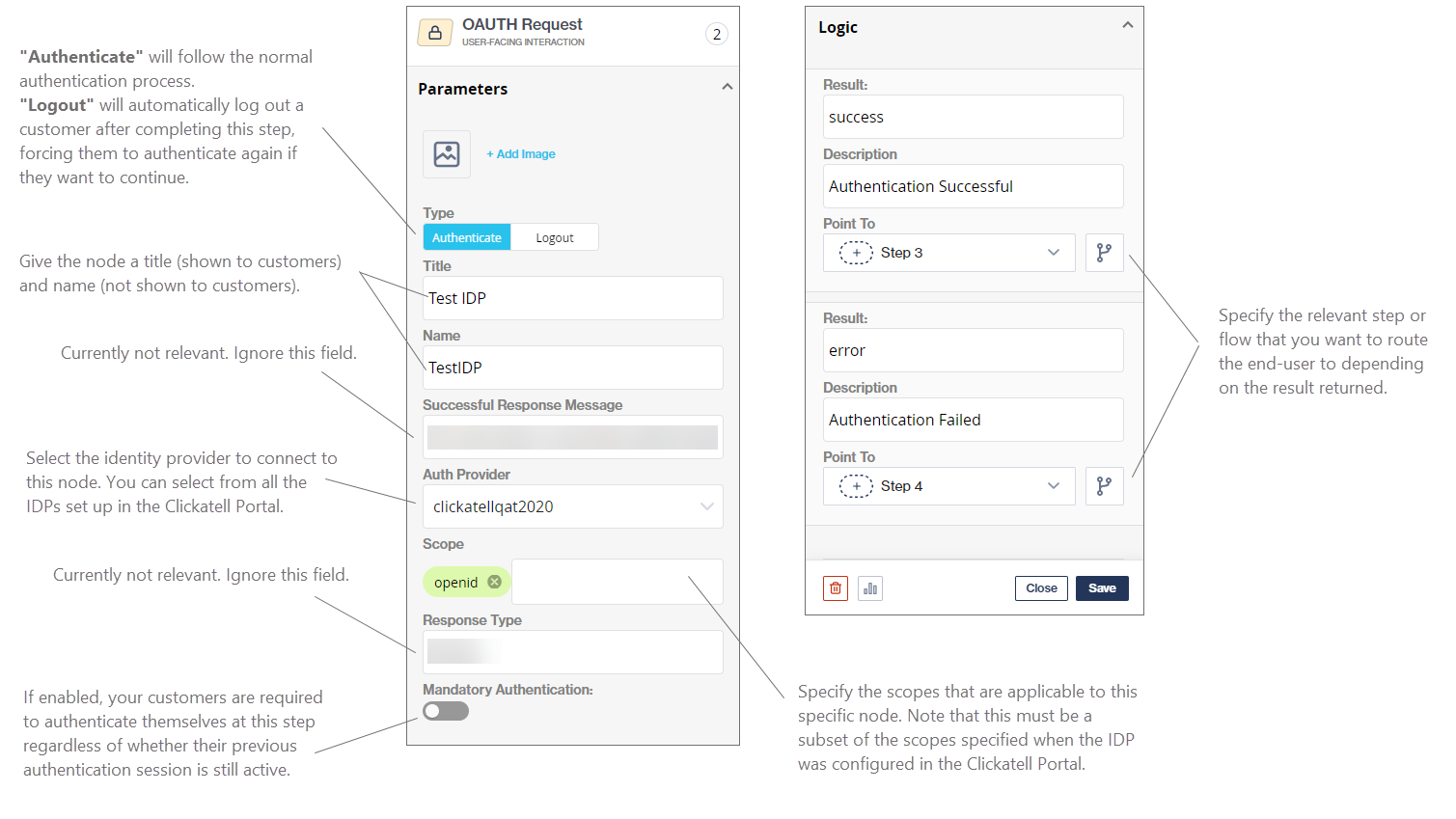This screenshot has height=819, width=1456.
Task: Click the red trash delete icon
Action: 836,588
